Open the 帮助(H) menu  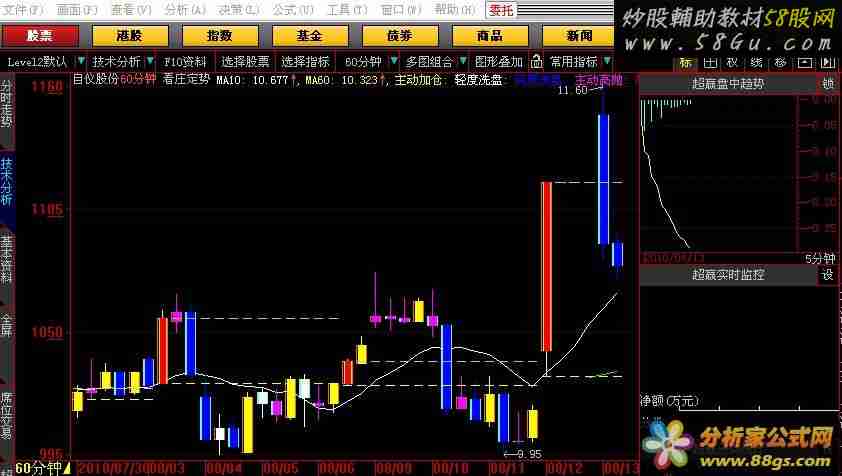(455, 9)
